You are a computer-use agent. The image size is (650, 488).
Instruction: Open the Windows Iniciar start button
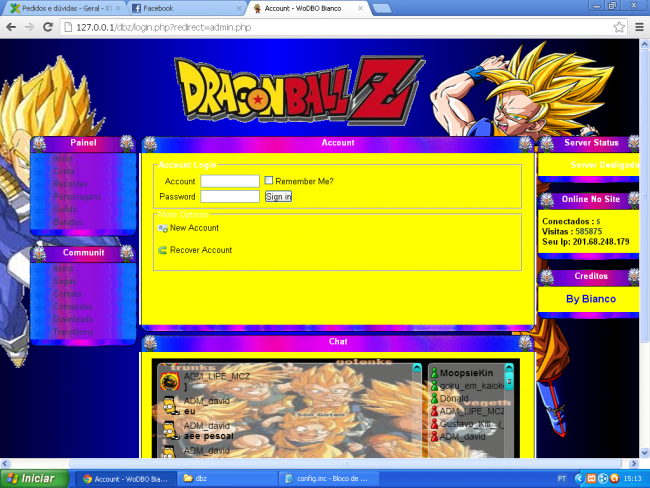32,479
